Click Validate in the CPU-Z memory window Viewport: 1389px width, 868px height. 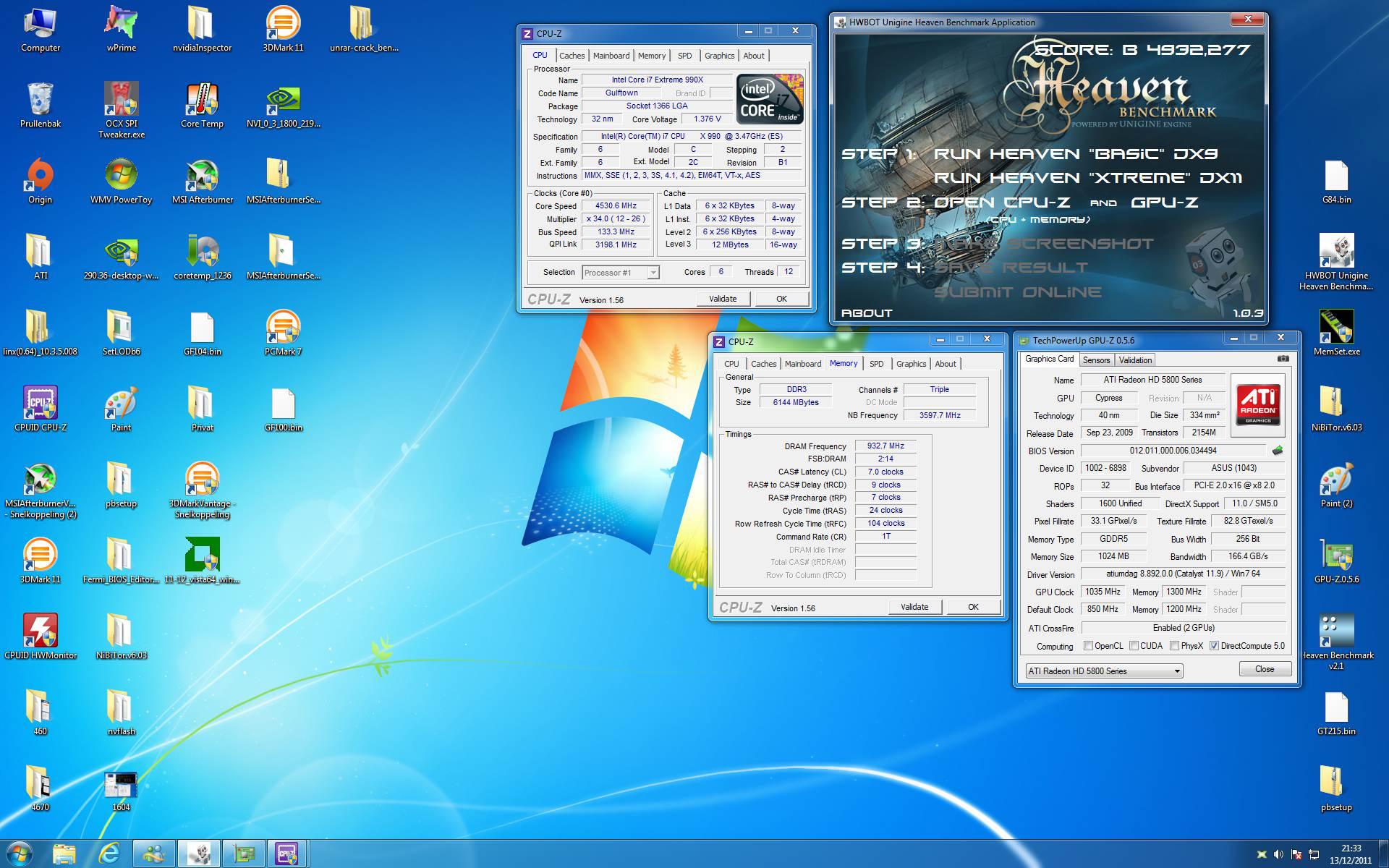coord(914,607)
